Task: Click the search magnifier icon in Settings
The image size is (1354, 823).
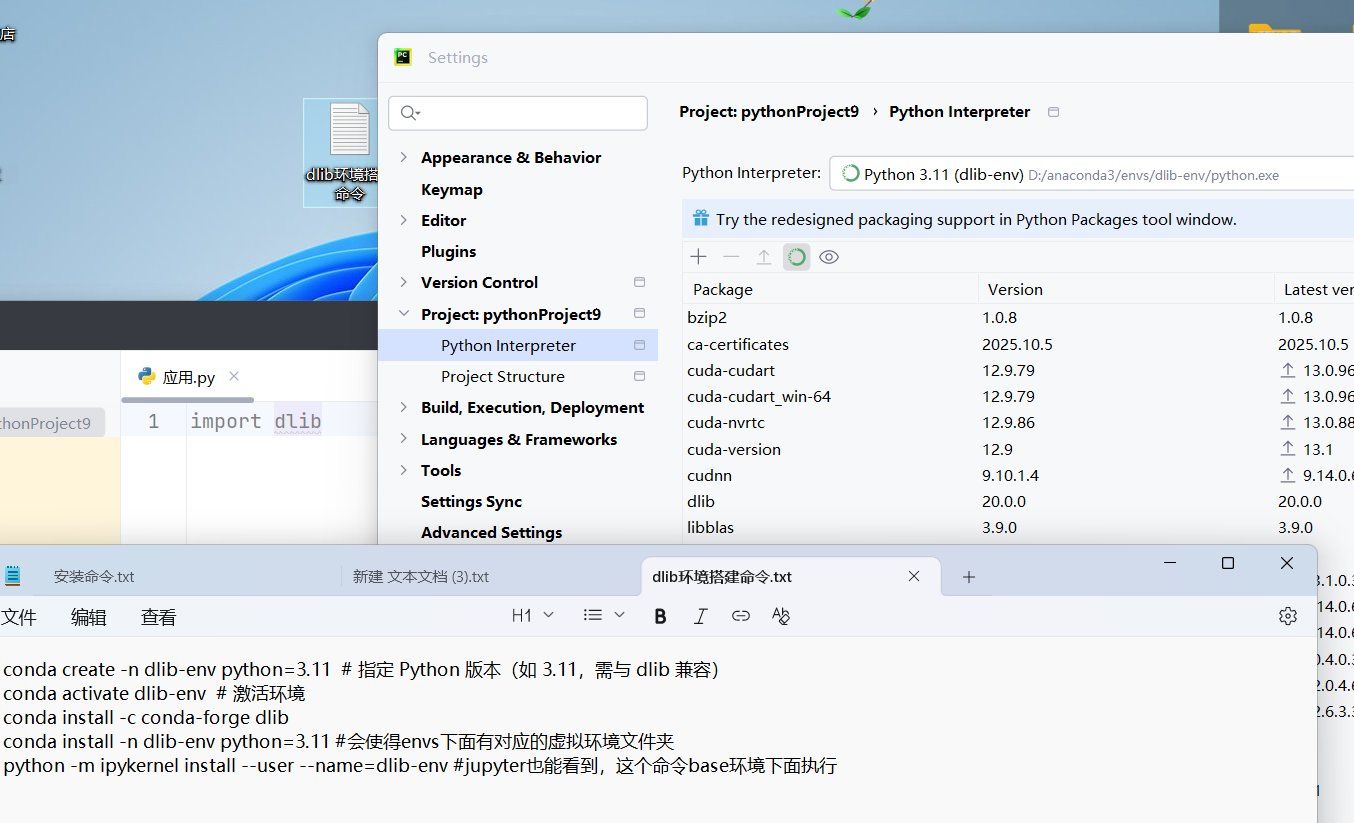Action: click(x=409, y=113)
